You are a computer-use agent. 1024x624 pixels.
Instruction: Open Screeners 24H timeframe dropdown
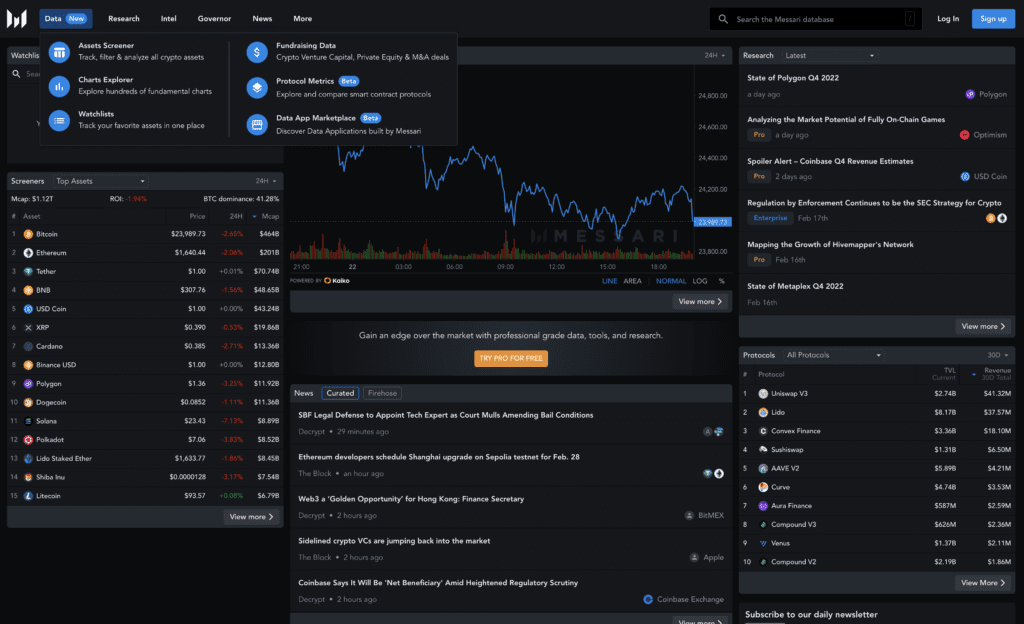266,181
